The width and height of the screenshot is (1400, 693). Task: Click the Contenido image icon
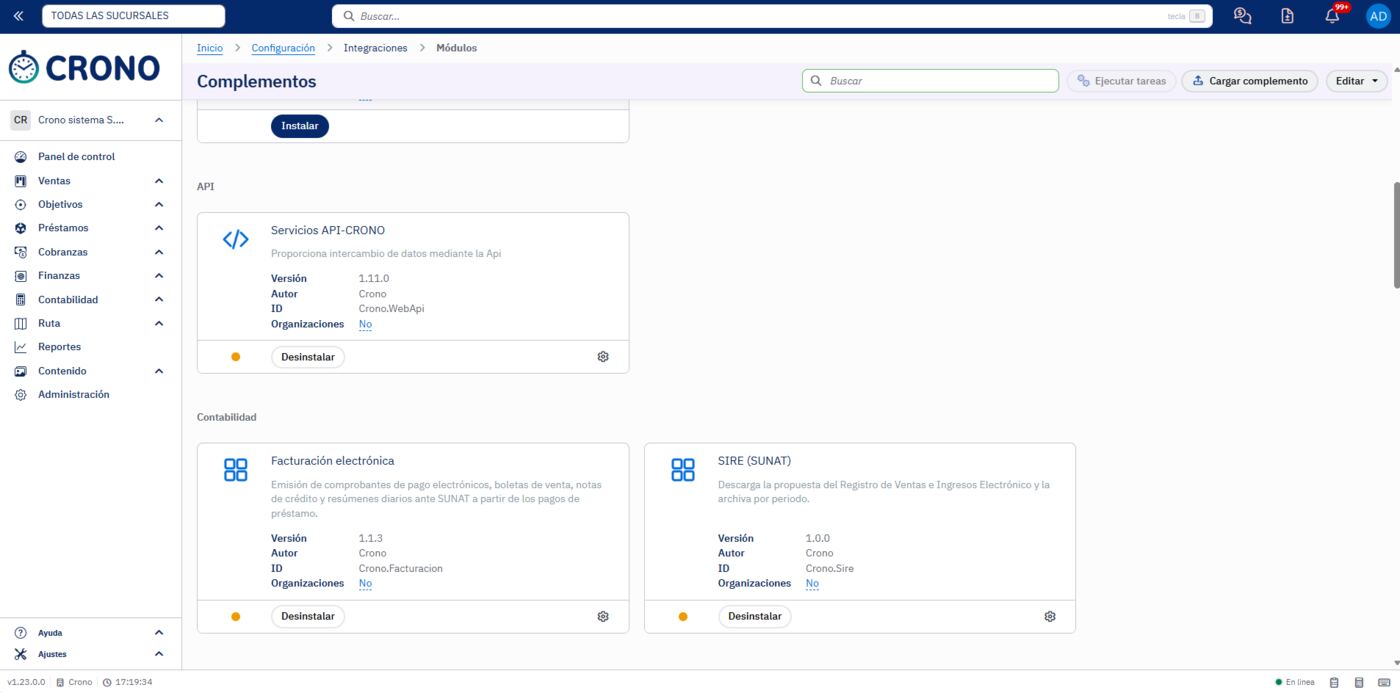(20, 371)
